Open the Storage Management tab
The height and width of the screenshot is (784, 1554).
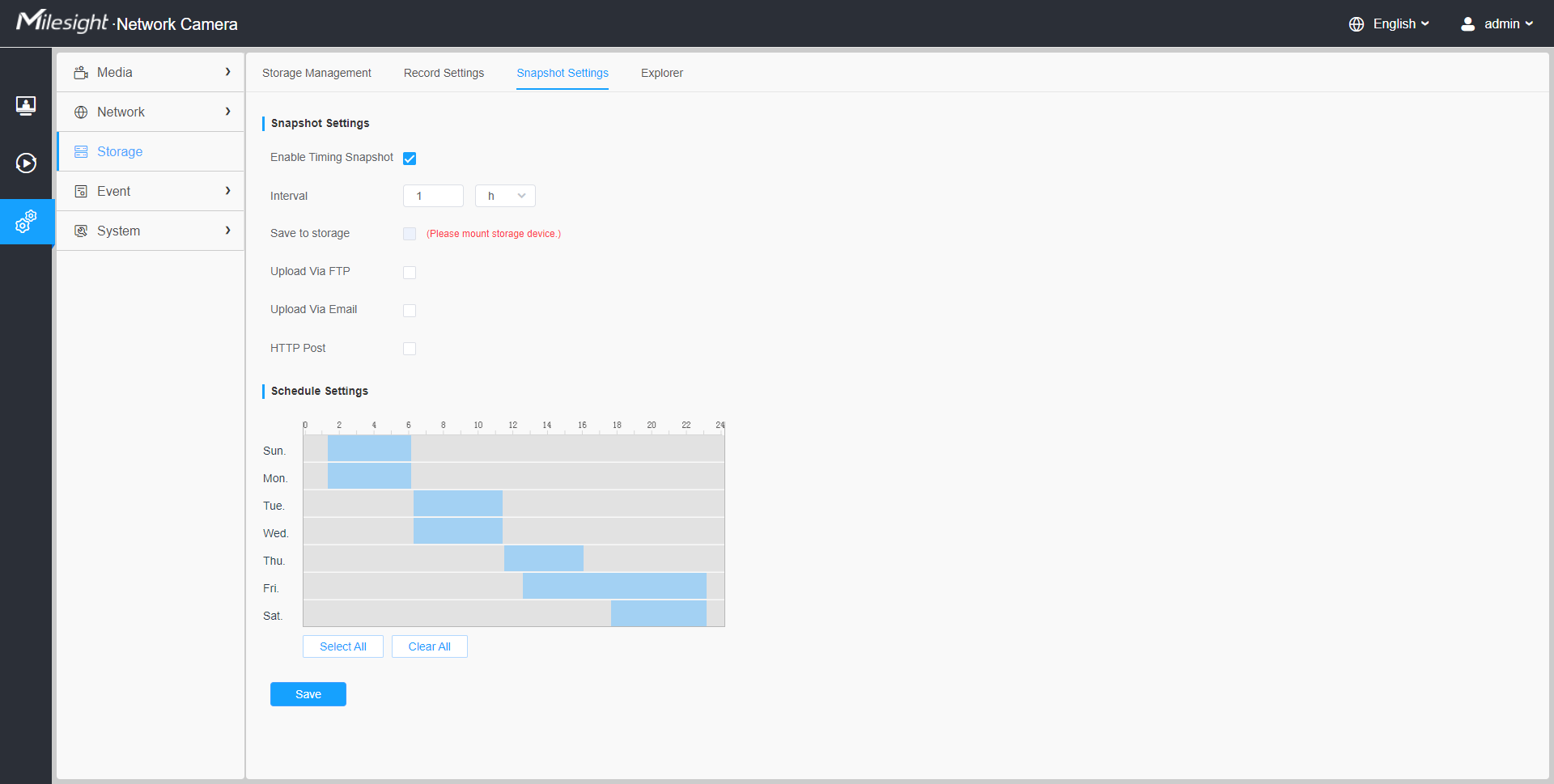[x=316, y=73]
